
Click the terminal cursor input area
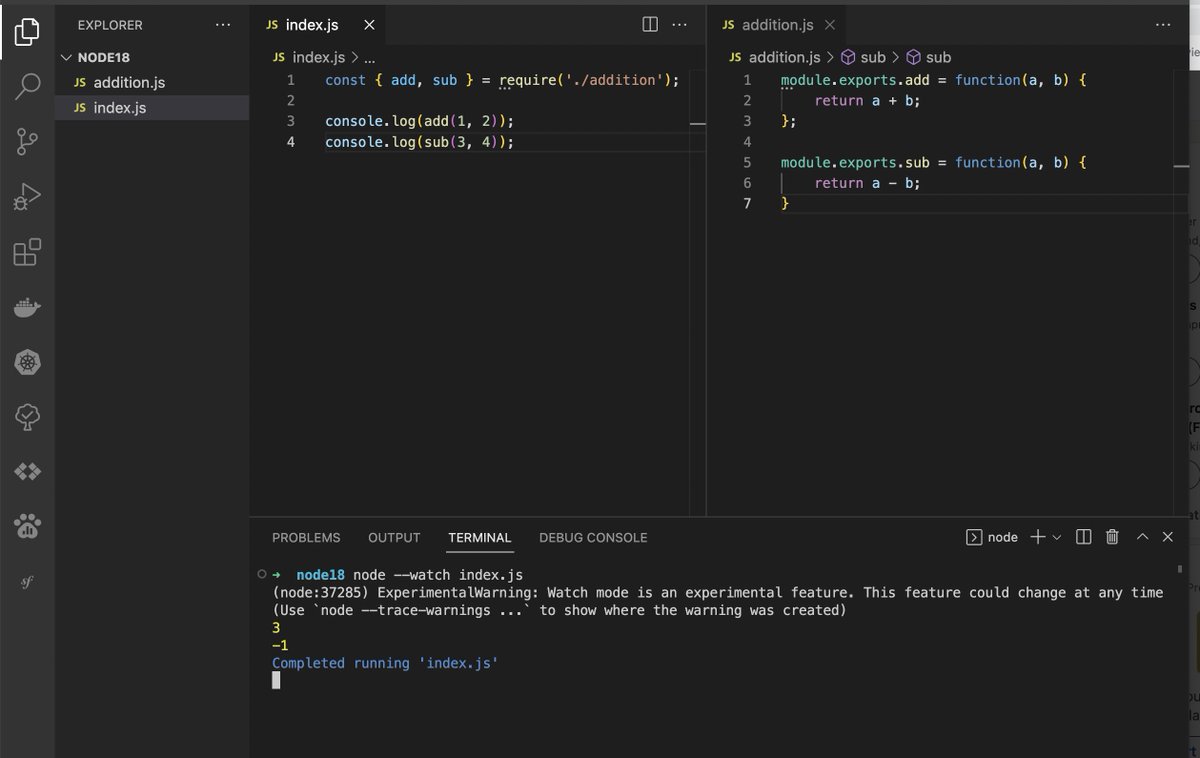276,681
